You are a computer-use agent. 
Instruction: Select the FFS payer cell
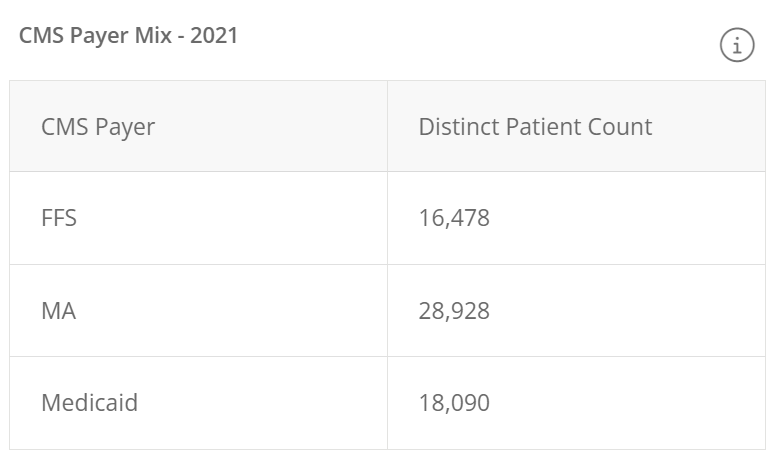point(198,218)
